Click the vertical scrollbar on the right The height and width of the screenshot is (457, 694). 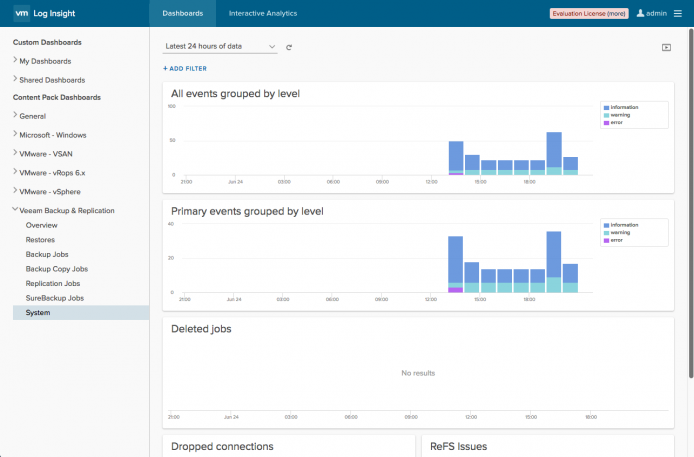690,204
